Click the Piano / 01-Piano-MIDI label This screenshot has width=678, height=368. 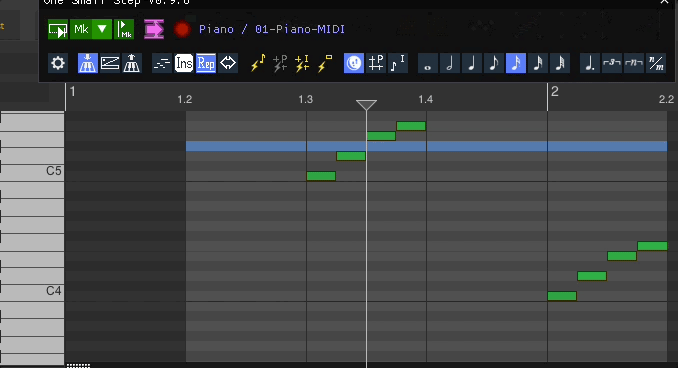(272, 29)
